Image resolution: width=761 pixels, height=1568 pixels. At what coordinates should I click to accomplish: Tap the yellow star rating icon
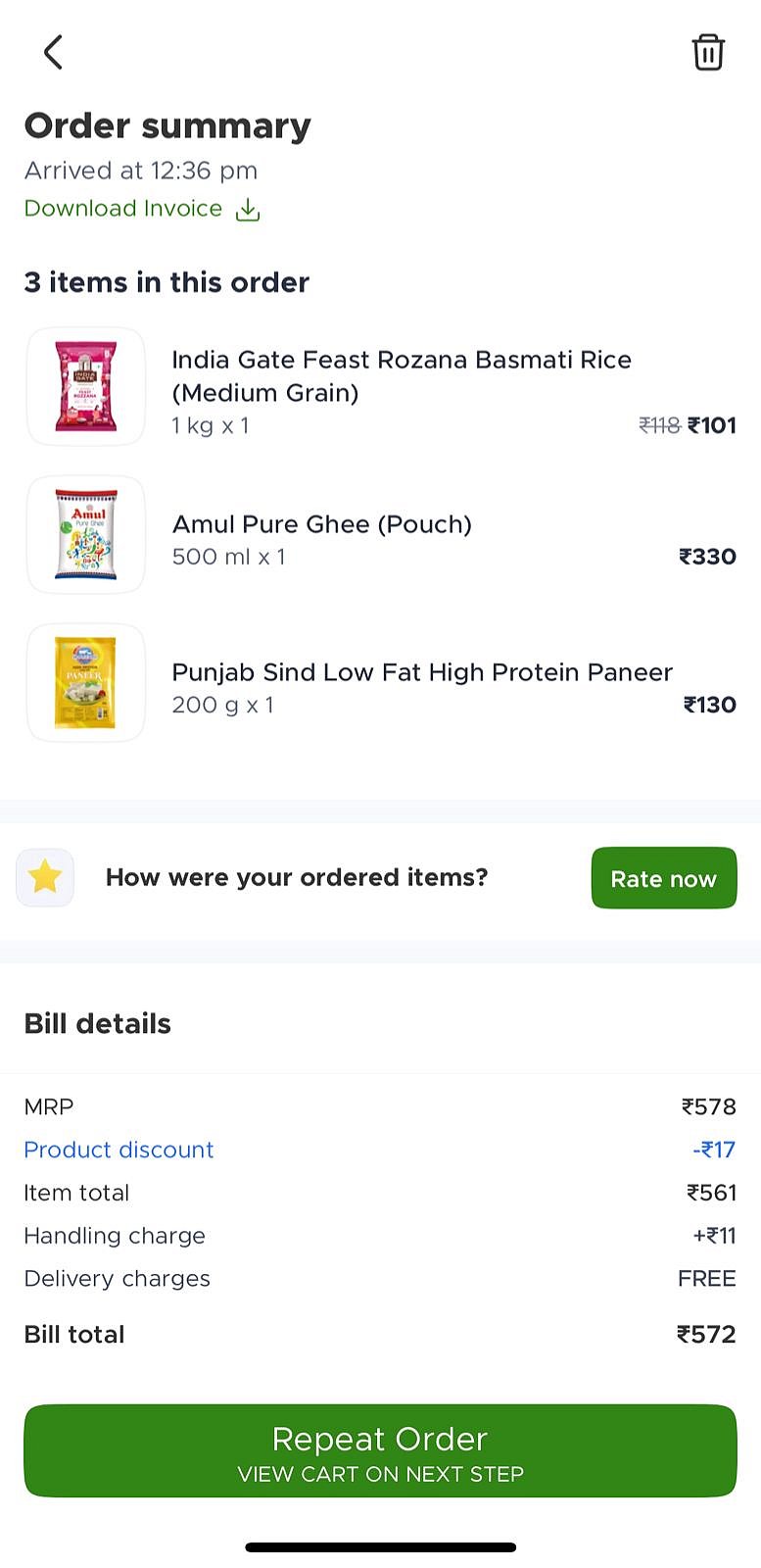point(45,877)
